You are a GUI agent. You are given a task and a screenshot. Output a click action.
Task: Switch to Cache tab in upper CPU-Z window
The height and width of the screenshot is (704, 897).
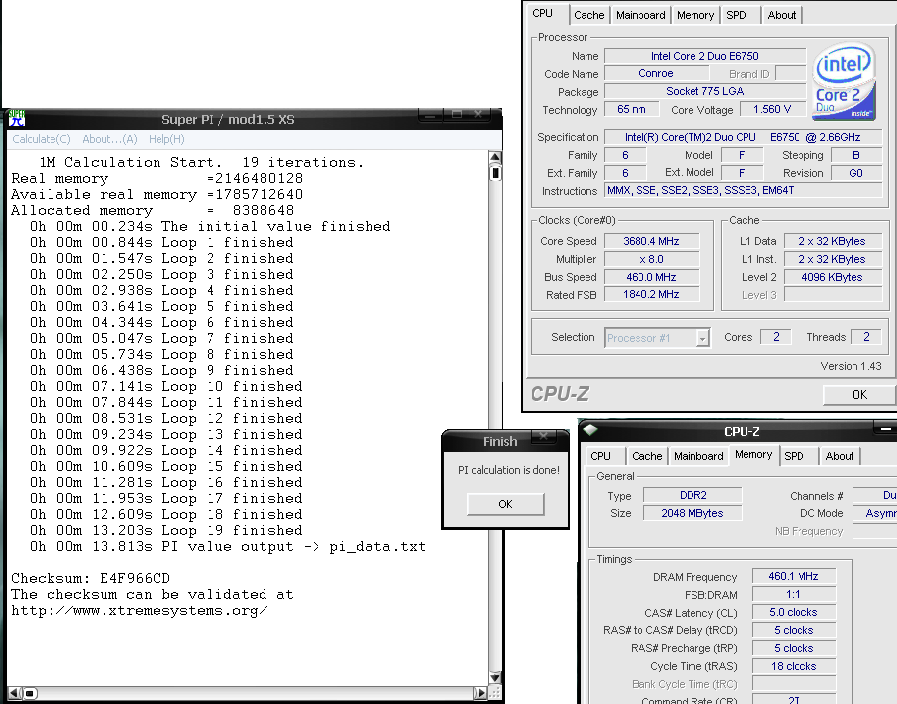pos(589,15)
